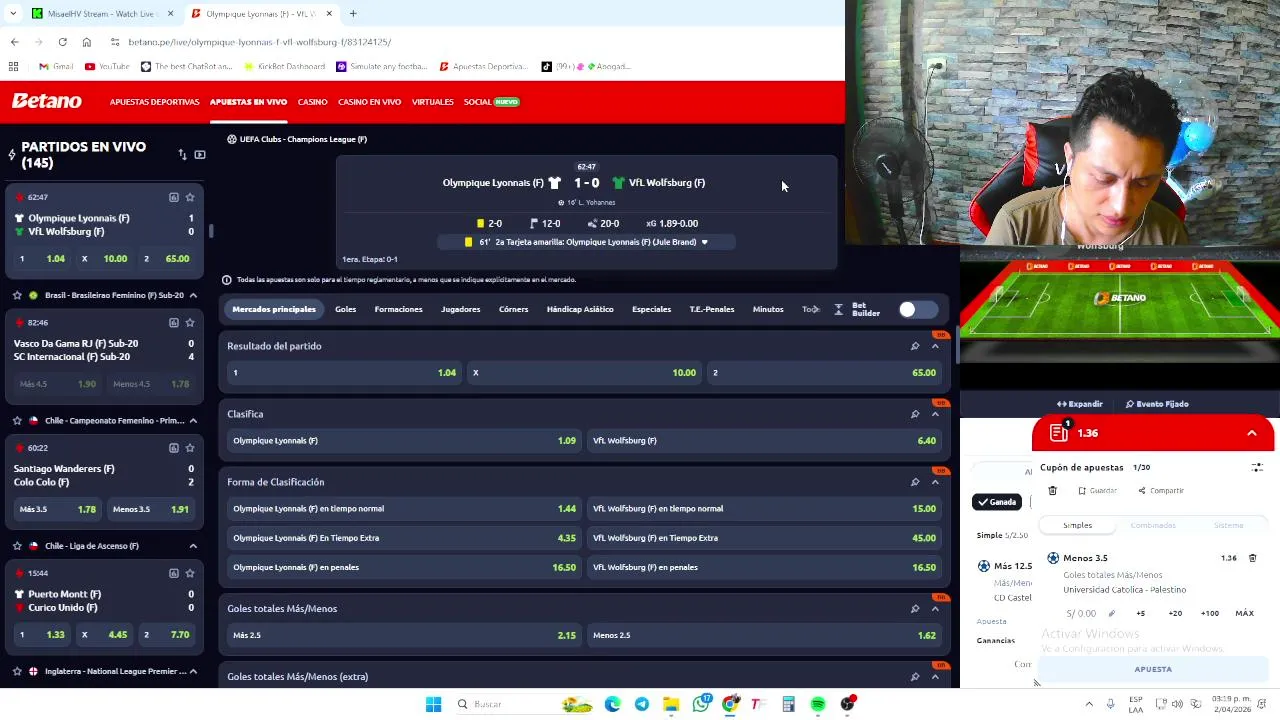Open bet slip settings sliders icon
1280x720 pixels.
(1257, 467)
